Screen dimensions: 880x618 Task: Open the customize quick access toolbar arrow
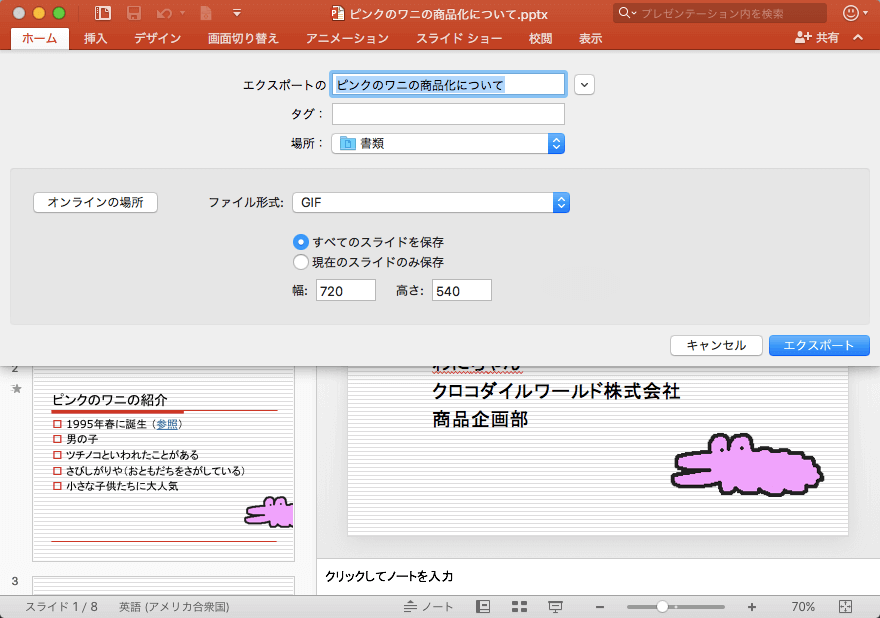pyautogui.click(x=237, y=12)
